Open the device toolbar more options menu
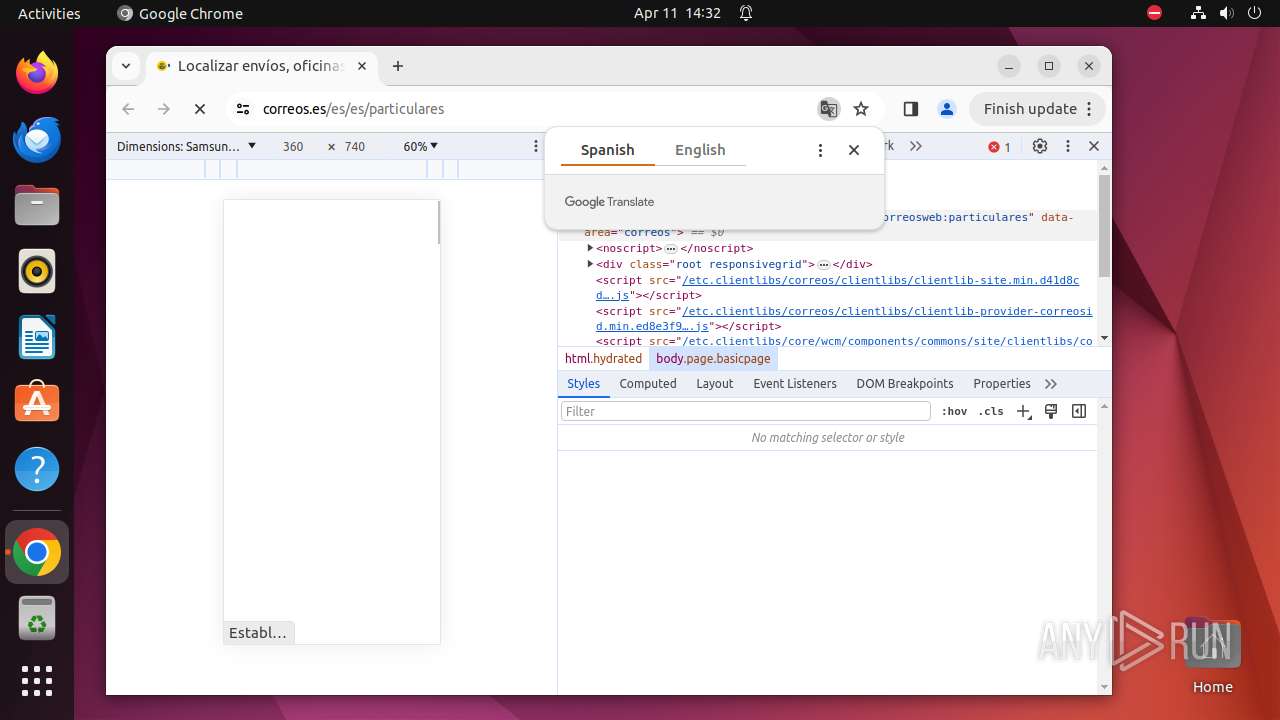 (536, 146)
